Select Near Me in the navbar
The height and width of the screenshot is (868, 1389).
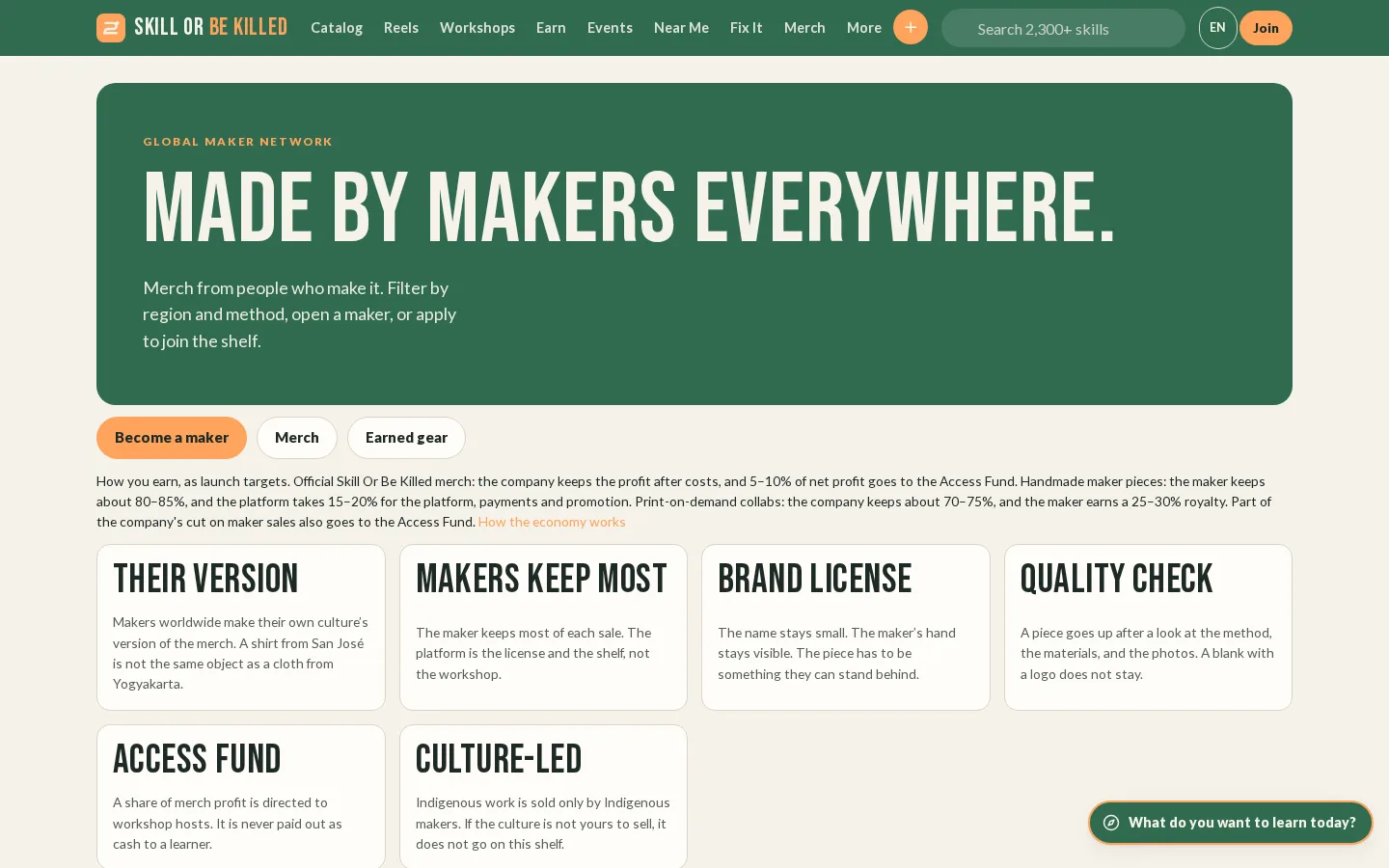(681, 28)
